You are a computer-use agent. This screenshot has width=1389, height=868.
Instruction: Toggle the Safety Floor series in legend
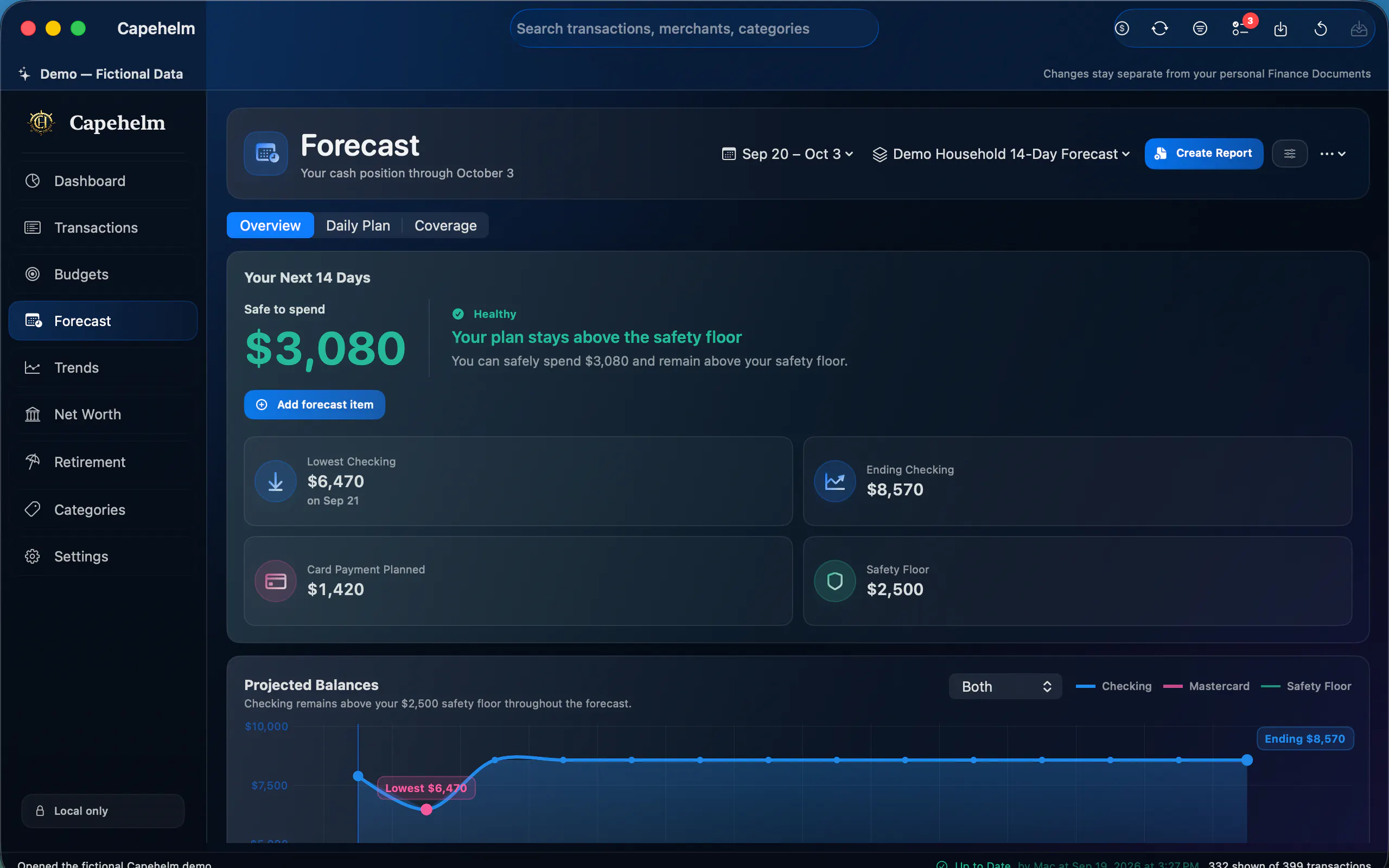pyautogui.click(x=1306, y=686)
